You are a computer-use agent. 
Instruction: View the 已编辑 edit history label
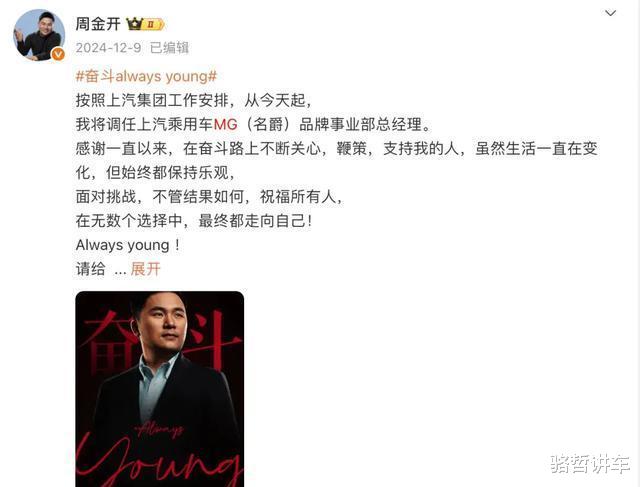click(x=169, y=48)
